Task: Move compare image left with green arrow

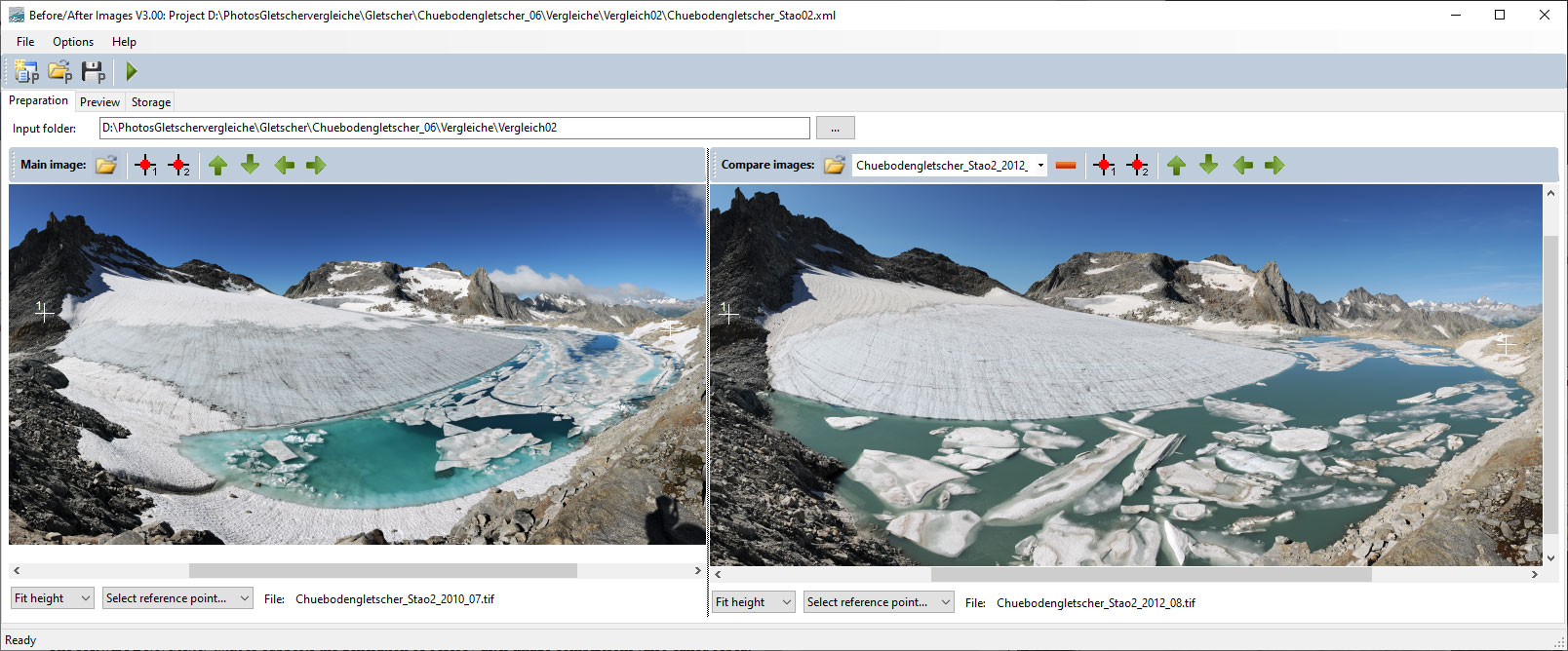Action: [x=1242, y=165]
